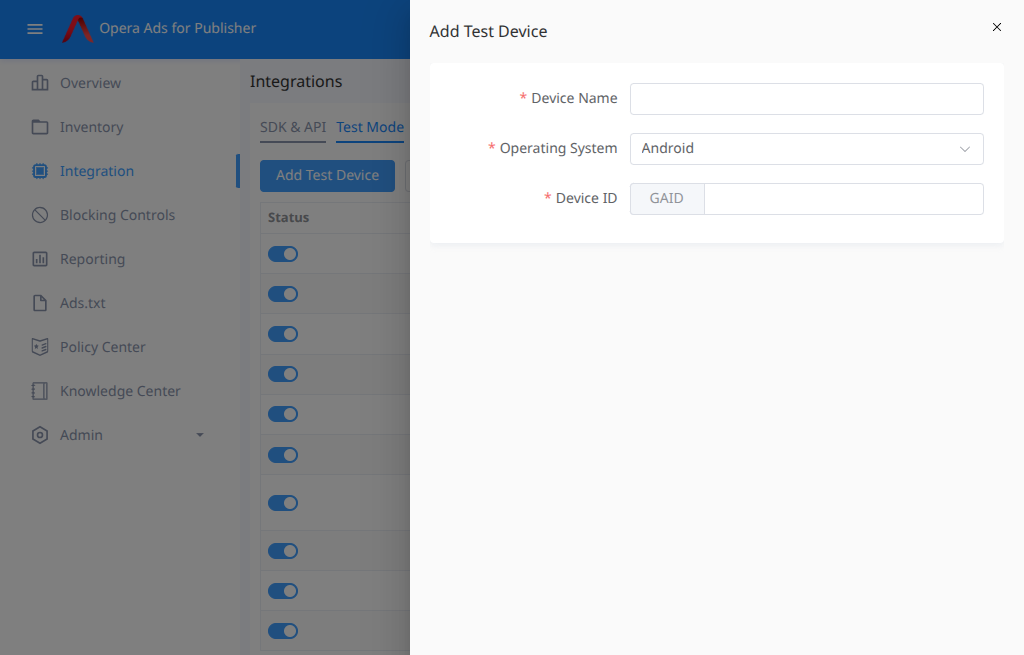The width and height of the screenshot is (1024, 655).
Task: Close the Add Test Device panel
Action: pyautogui.click(x=996, y=27)
